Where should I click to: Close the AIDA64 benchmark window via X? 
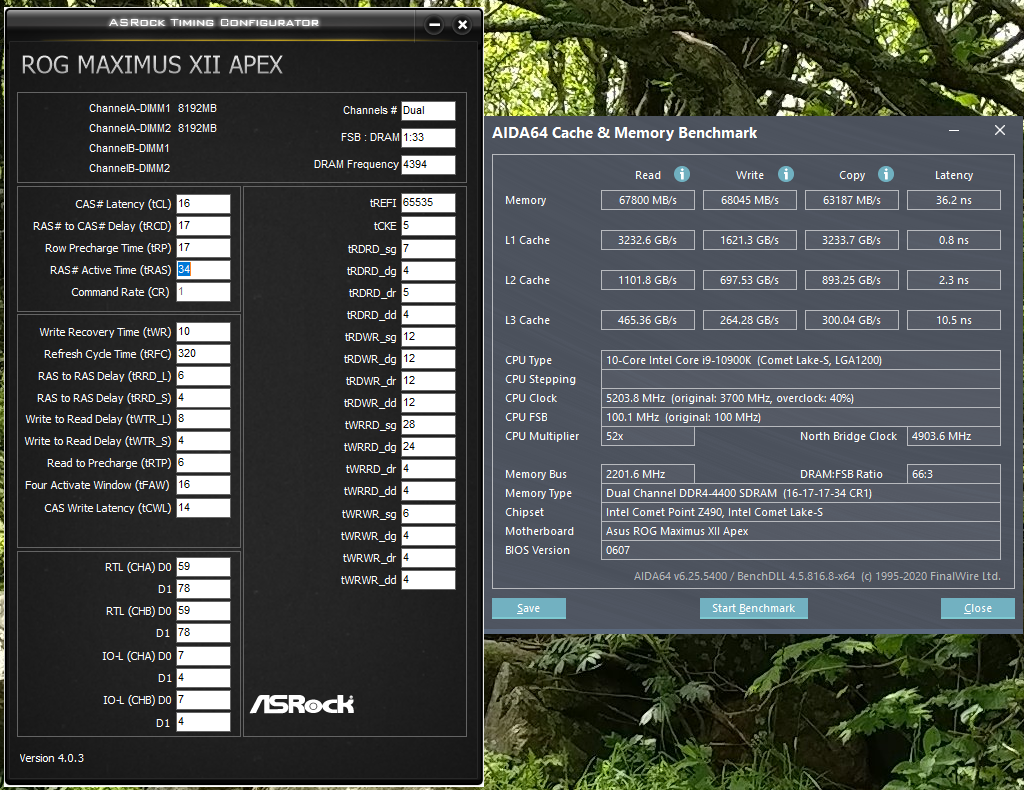pos(1000,131)
